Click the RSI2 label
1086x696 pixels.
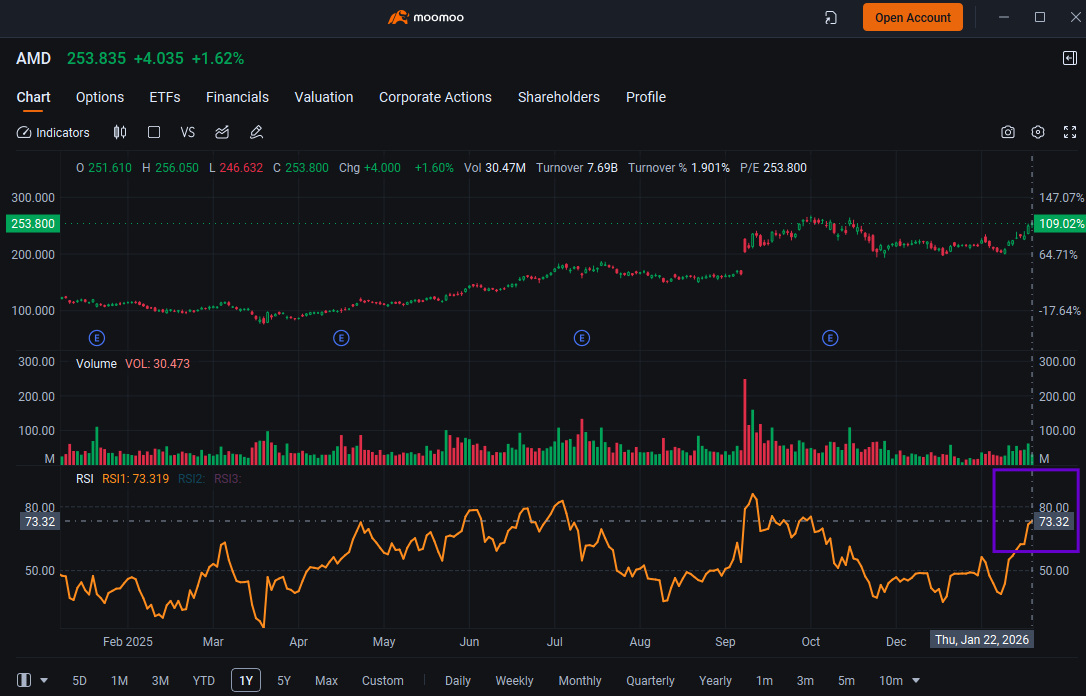(191, 479)
